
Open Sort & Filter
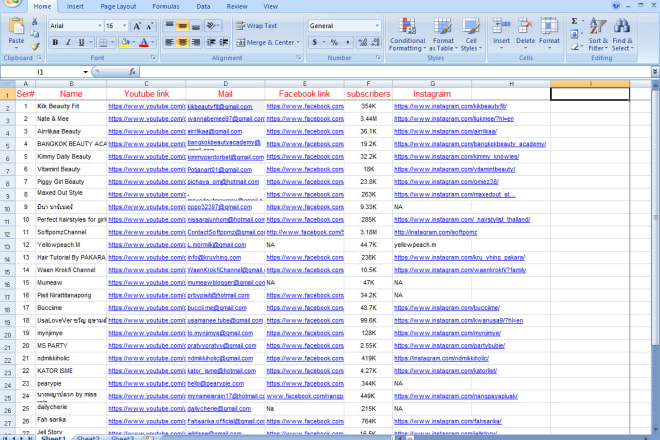[598, 35]
